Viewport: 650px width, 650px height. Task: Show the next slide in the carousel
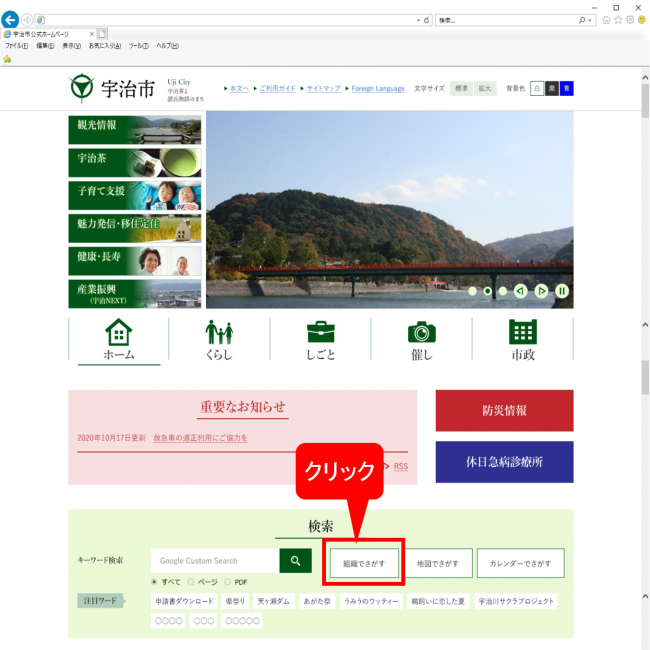pyautogui.click(x=541, y=291)
